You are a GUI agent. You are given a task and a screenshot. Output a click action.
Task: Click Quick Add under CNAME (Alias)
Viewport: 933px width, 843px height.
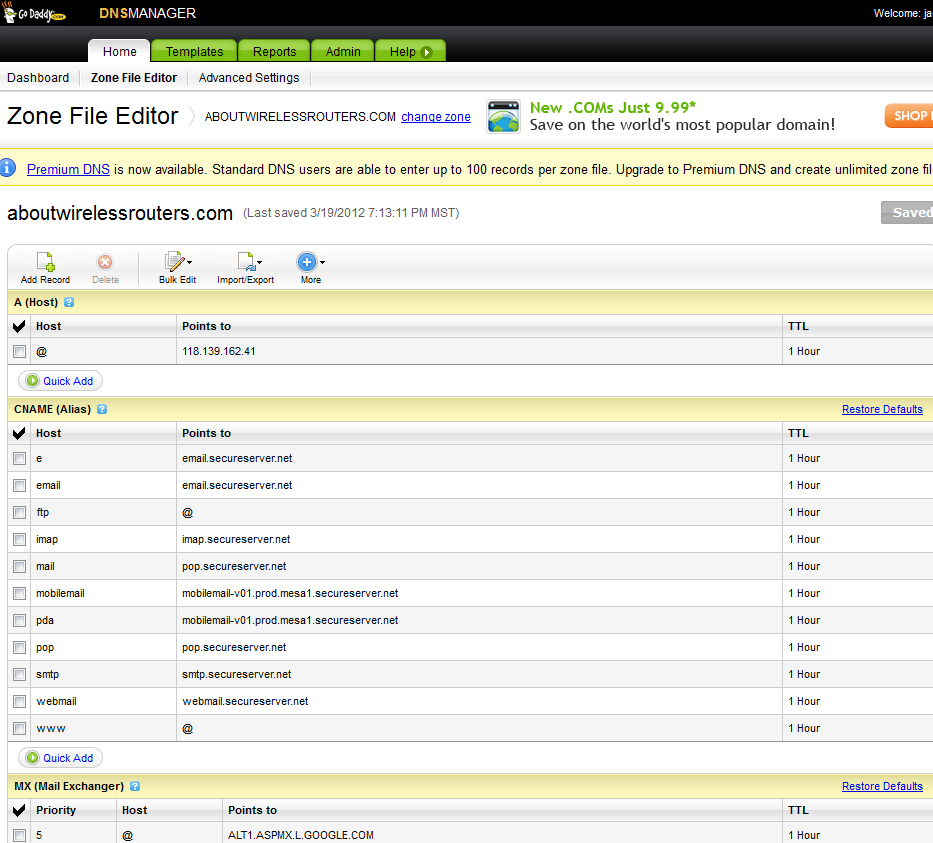tap(61, 758)
